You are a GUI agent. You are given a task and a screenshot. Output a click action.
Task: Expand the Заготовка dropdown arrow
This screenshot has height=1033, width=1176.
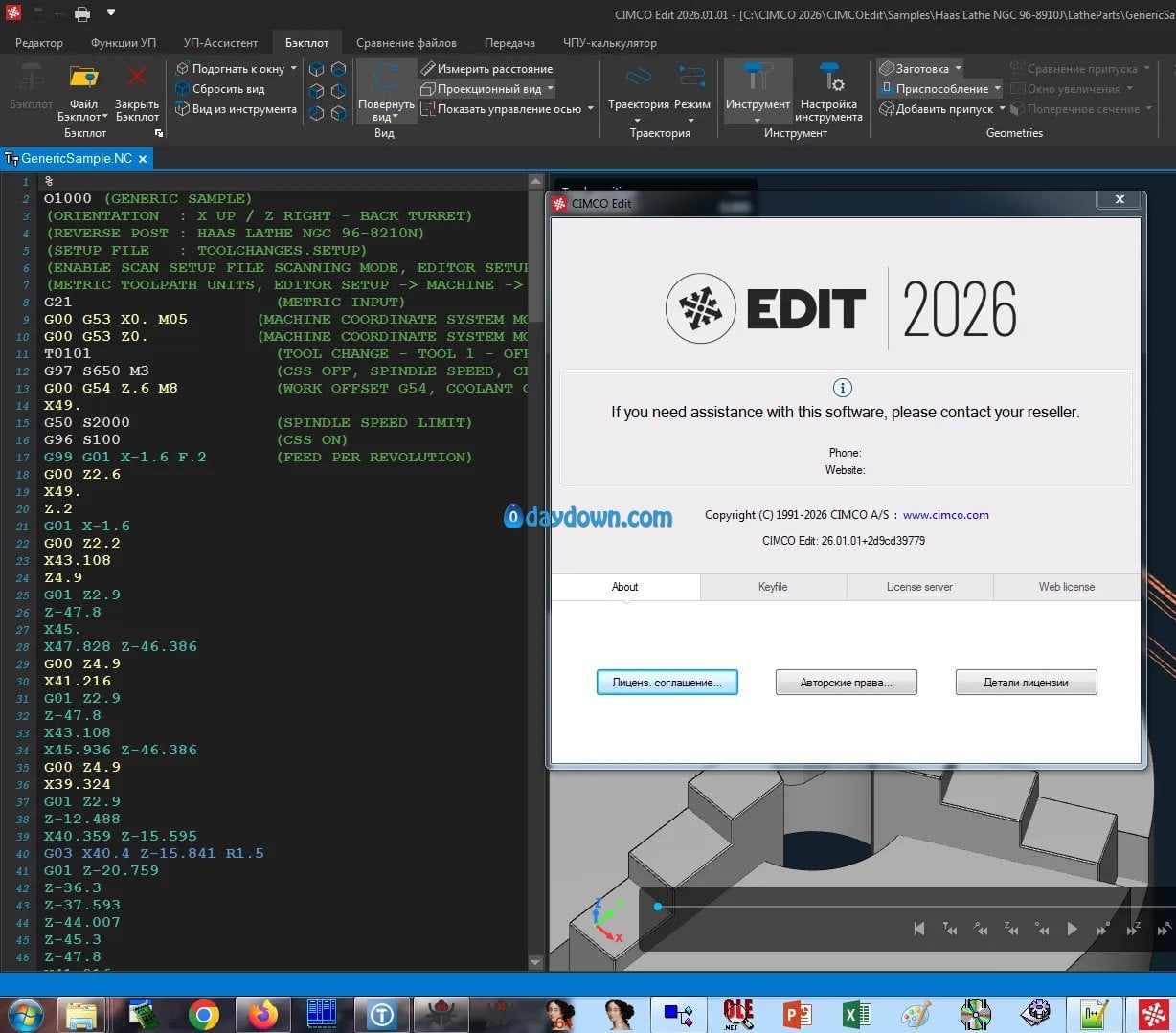958,69
